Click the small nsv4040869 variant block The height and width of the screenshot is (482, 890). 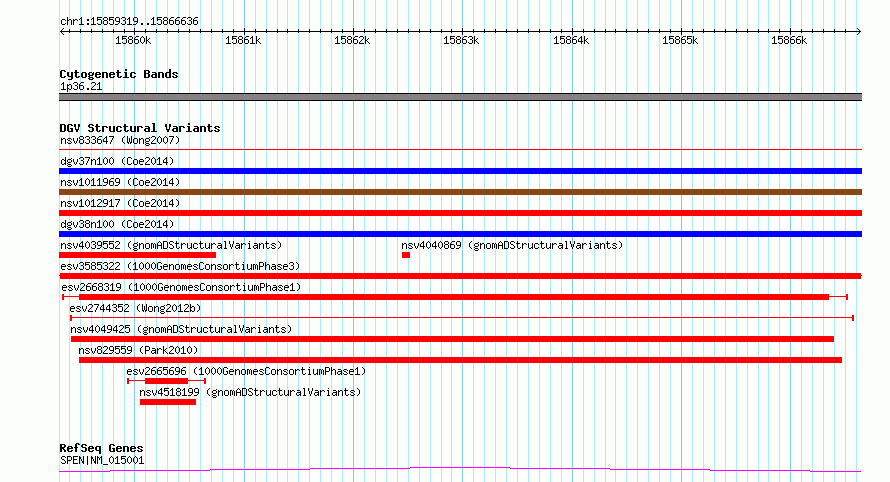click(x=406, y=255)
